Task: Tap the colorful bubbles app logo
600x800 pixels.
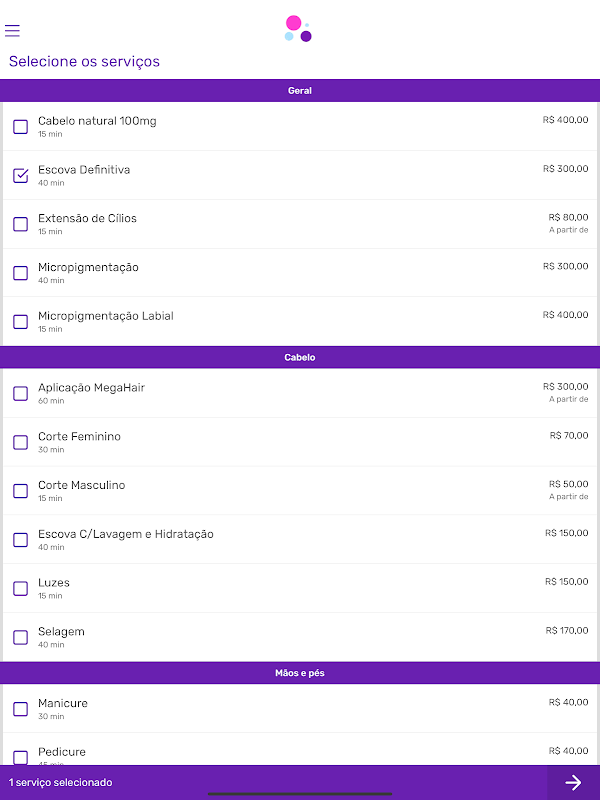Action: click(298, 29)
